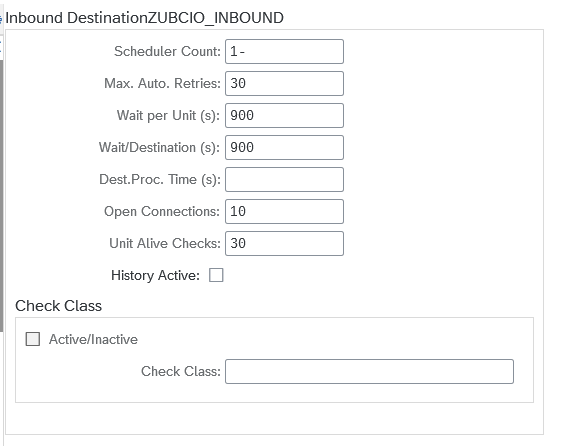Image resolution: width=570 pixels, height=446 pixels.
Task: Edit the Open Connections field
Action: (284, 212)
